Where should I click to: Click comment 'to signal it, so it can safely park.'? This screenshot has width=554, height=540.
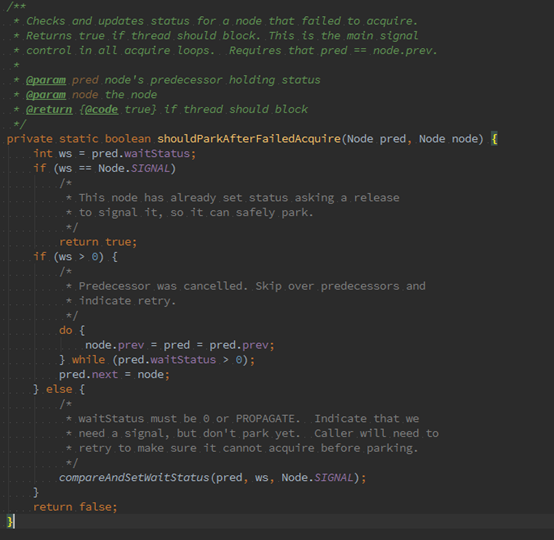pyautogui.click(x=196, y=212)
